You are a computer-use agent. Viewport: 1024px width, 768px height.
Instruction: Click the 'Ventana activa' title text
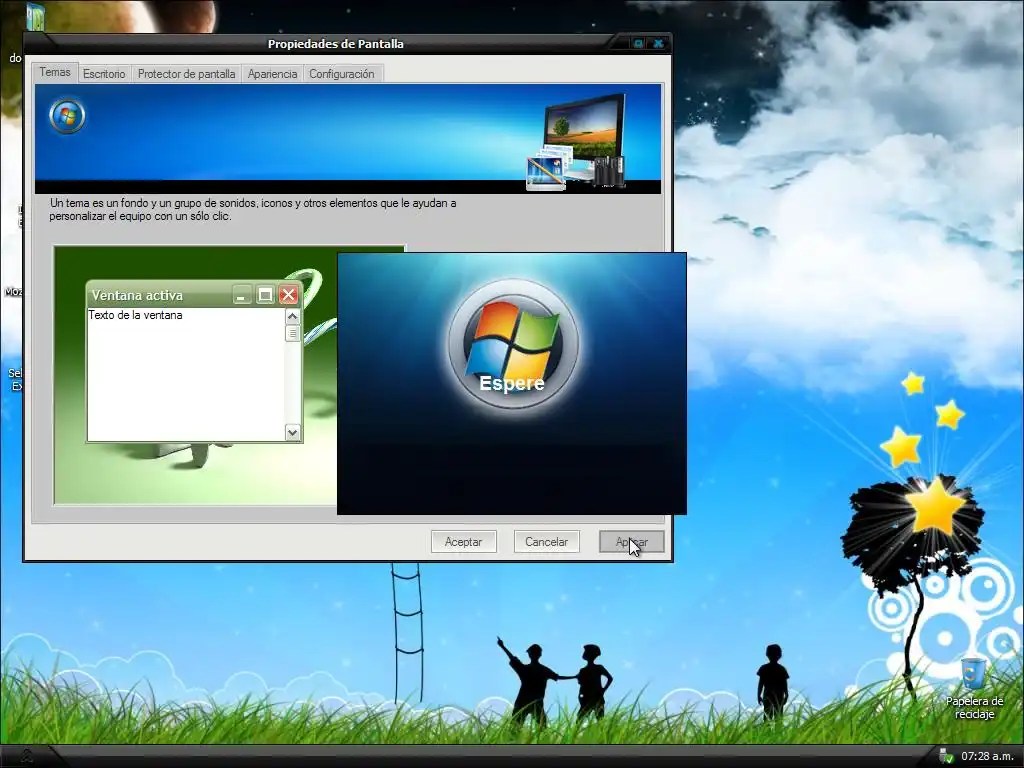(137, 295)
